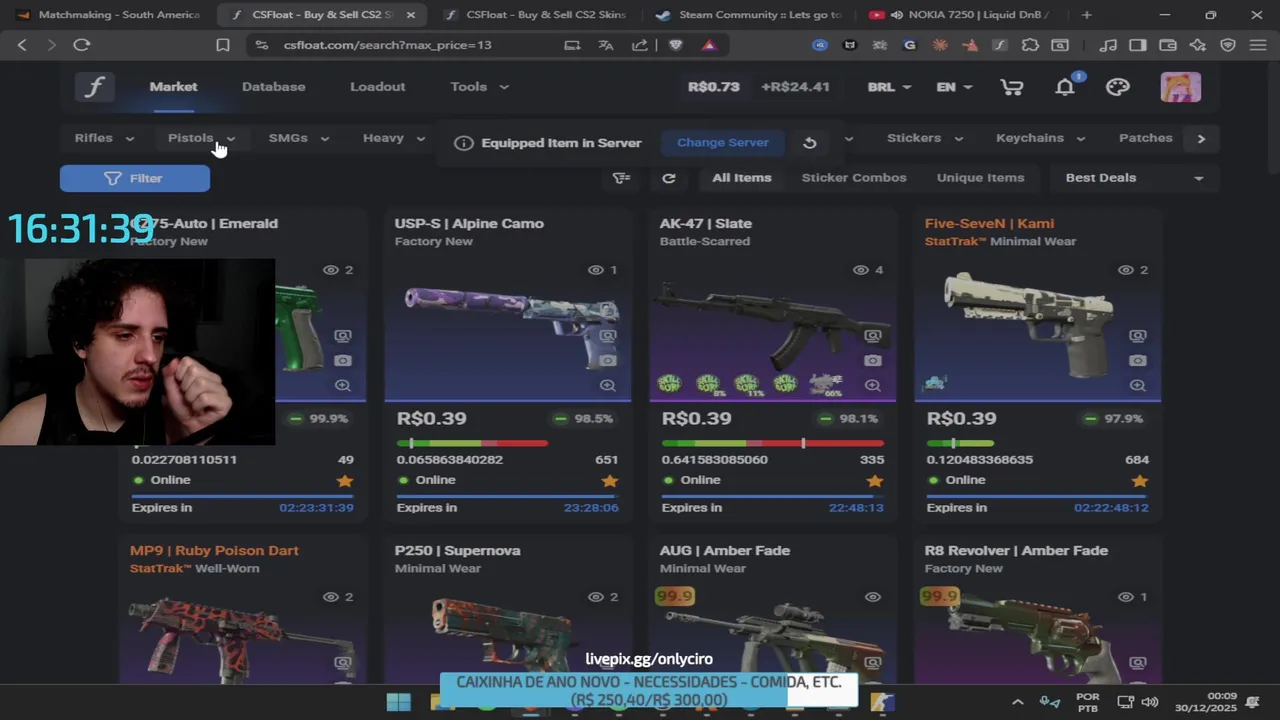Open the theme palette icon

tap(1118, 87)
